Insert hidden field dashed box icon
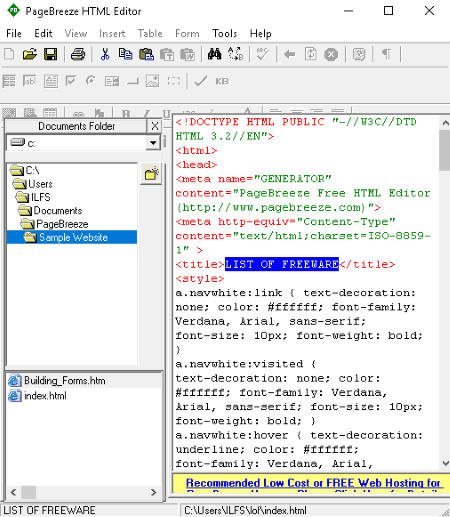The height and width of the screenshot is (517, 450). pos(173,81)
